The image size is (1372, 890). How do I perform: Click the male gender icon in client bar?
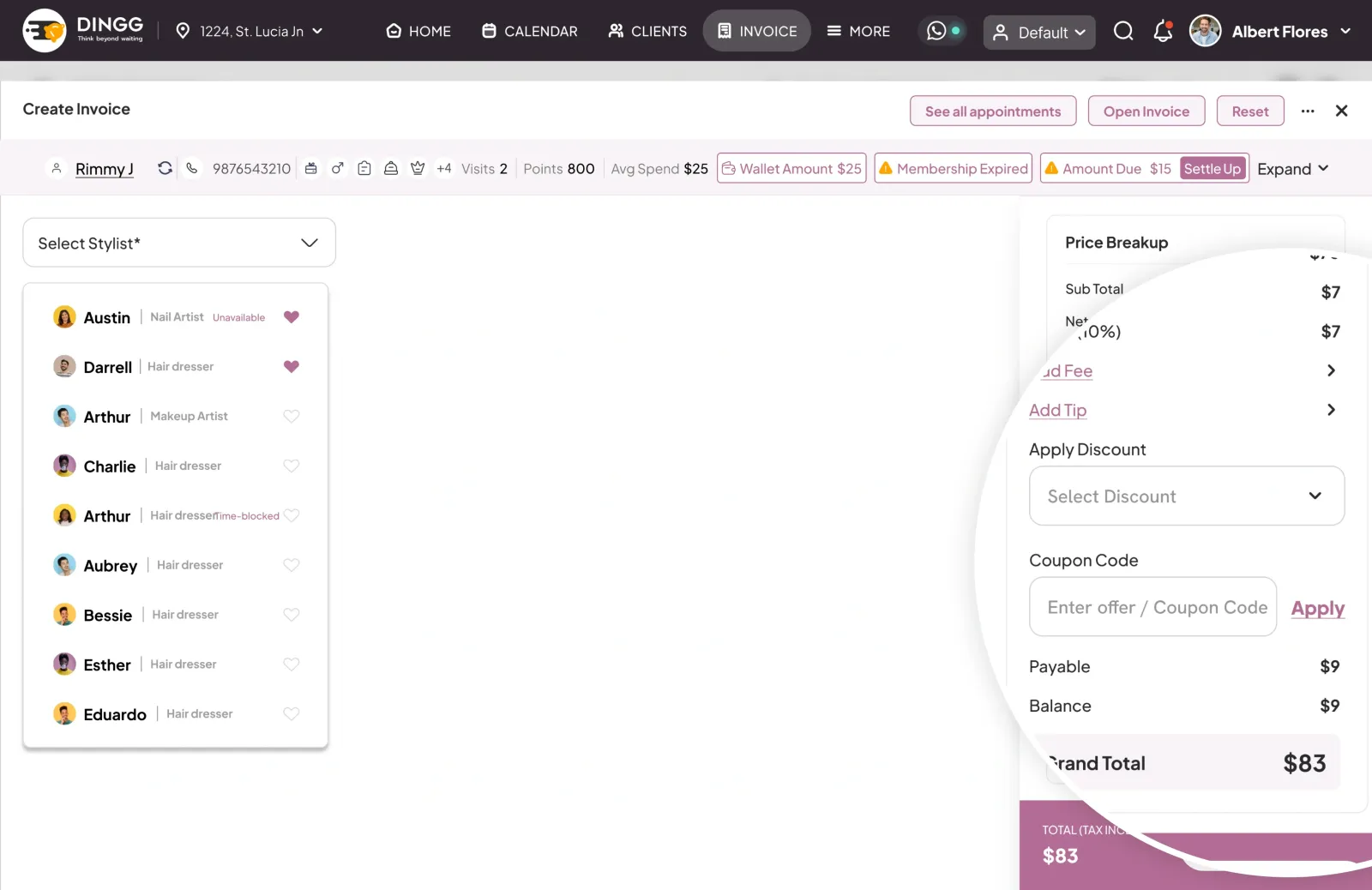[x=338, y=168]
